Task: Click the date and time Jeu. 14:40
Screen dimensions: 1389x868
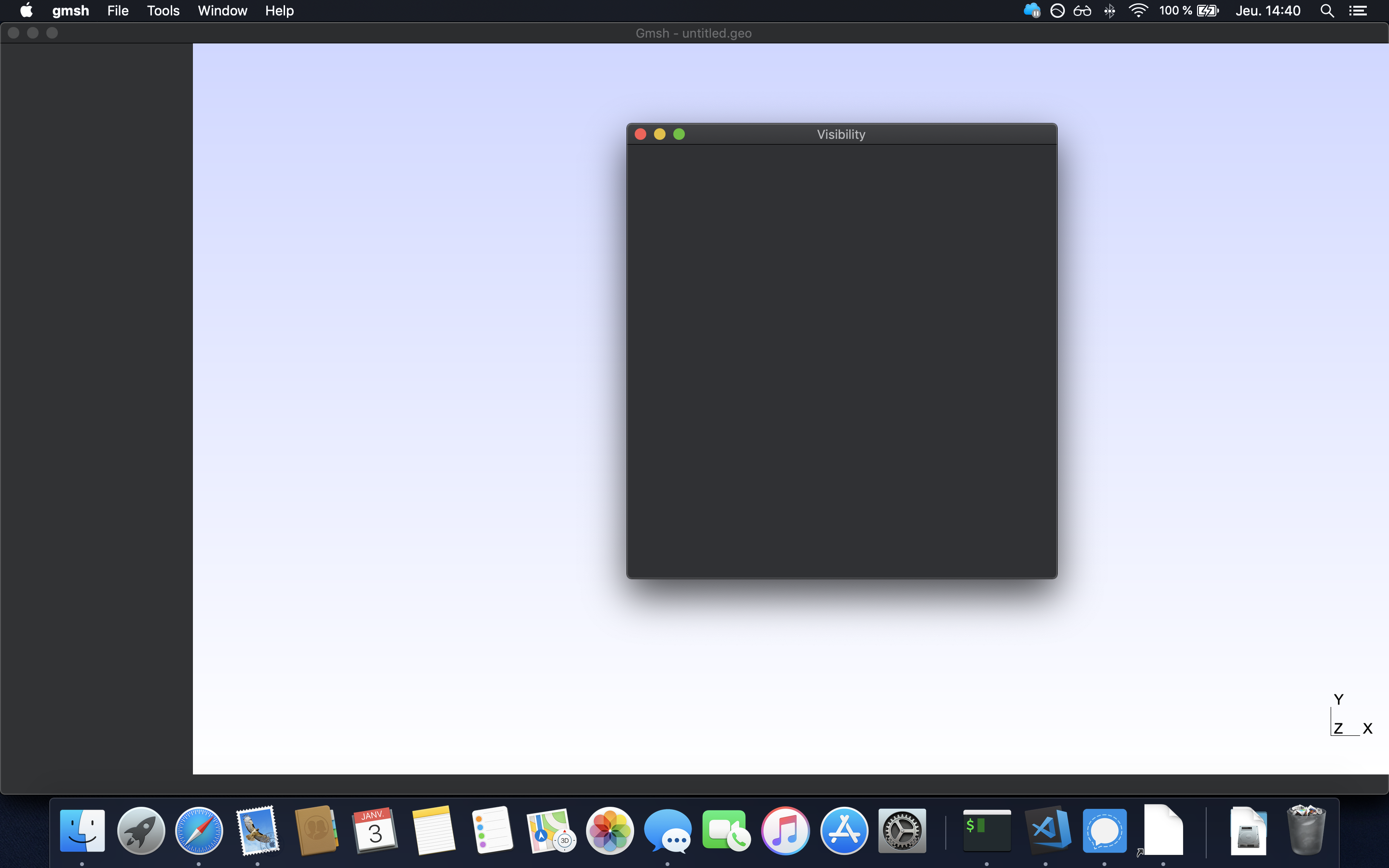Action: point(1268,11)
